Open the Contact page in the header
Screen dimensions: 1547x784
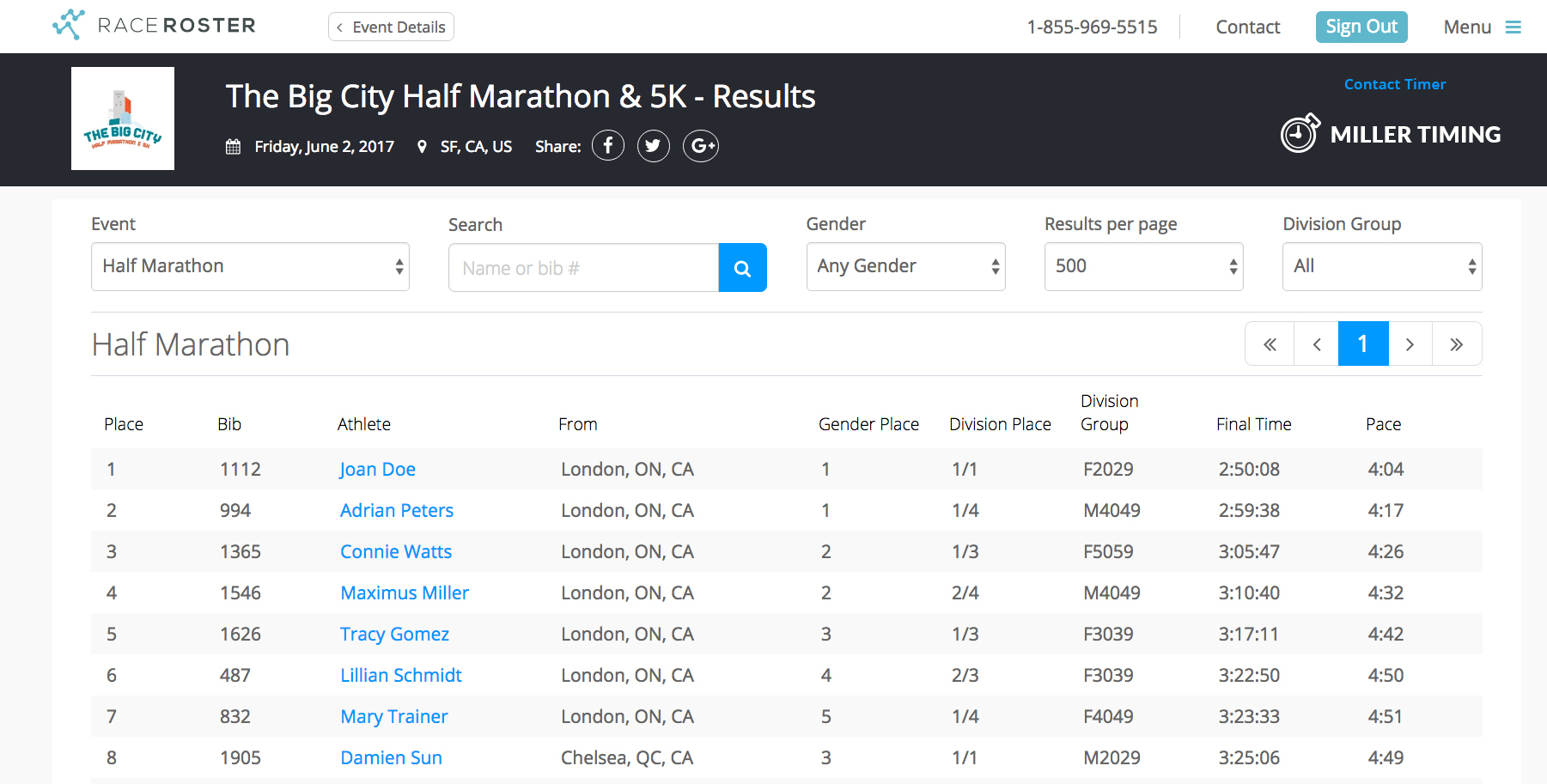coord(1247,27)
